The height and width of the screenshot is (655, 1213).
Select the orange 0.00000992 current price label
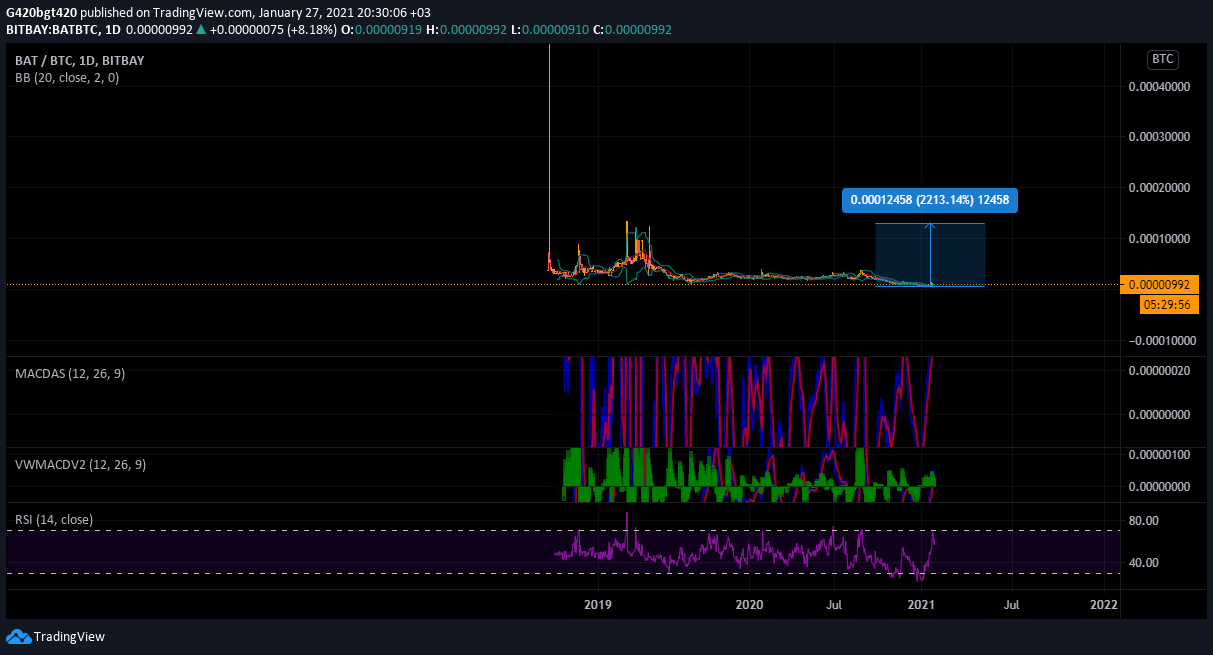coord(1160,284)
